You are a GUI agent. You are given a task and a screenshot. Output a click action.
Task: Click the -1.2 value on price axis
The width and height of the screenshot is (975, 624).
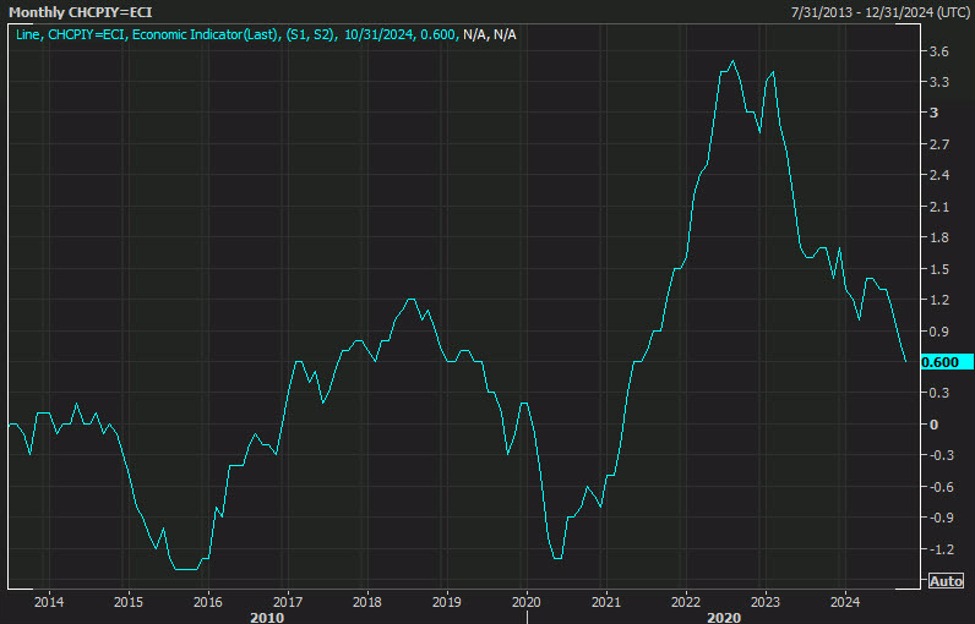939,549
